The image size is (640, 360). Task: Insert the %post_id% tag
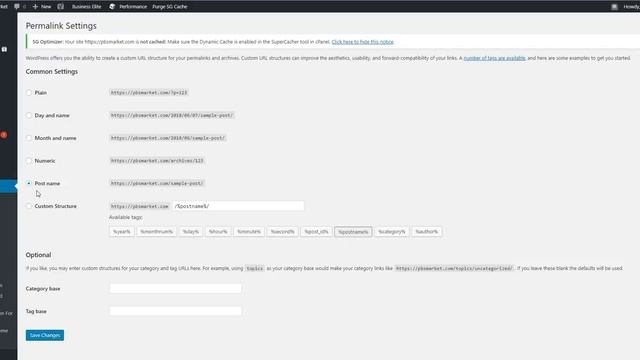coord(316,231)
